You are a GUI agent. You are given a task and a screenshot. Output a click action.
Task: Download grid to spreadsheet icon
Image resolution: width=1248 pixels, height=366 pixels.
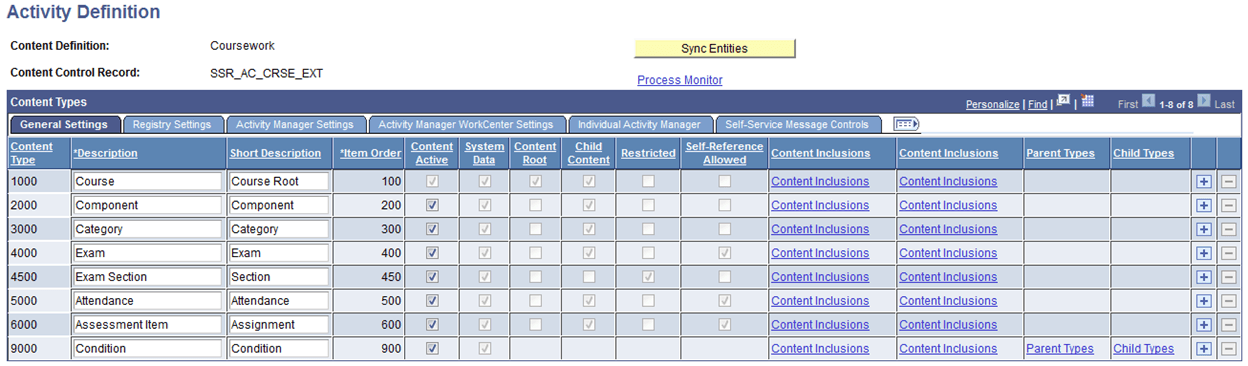[1088, 102]
